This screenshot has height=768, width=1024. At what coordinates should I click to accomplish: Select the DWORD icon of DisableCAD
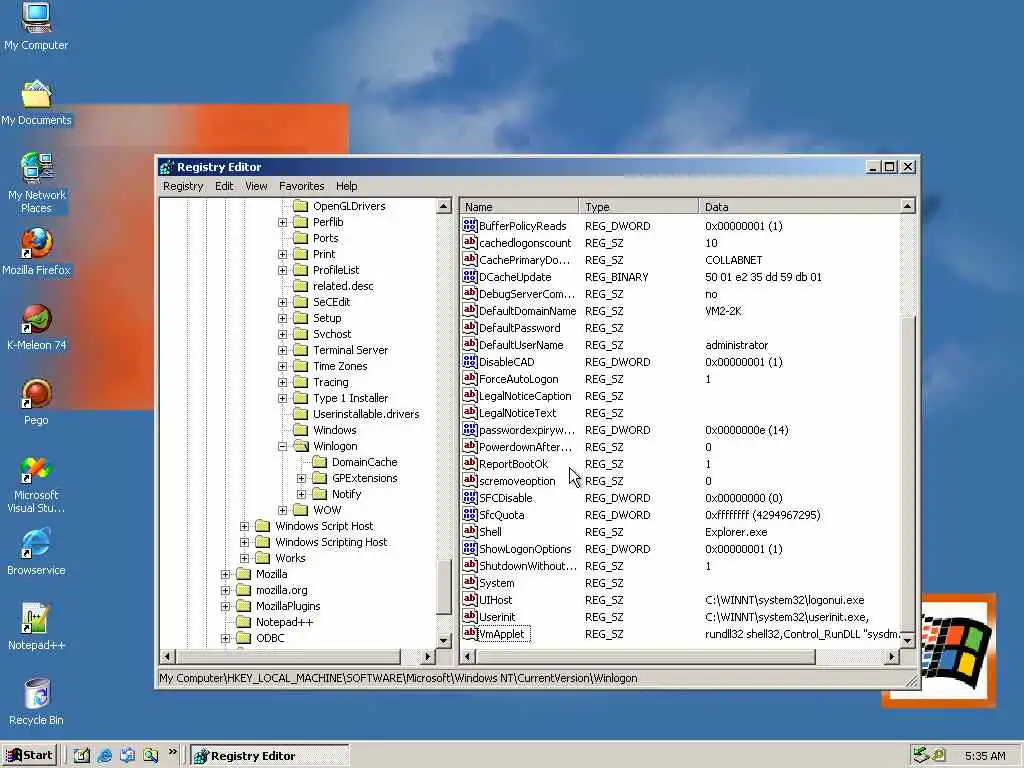470,361
